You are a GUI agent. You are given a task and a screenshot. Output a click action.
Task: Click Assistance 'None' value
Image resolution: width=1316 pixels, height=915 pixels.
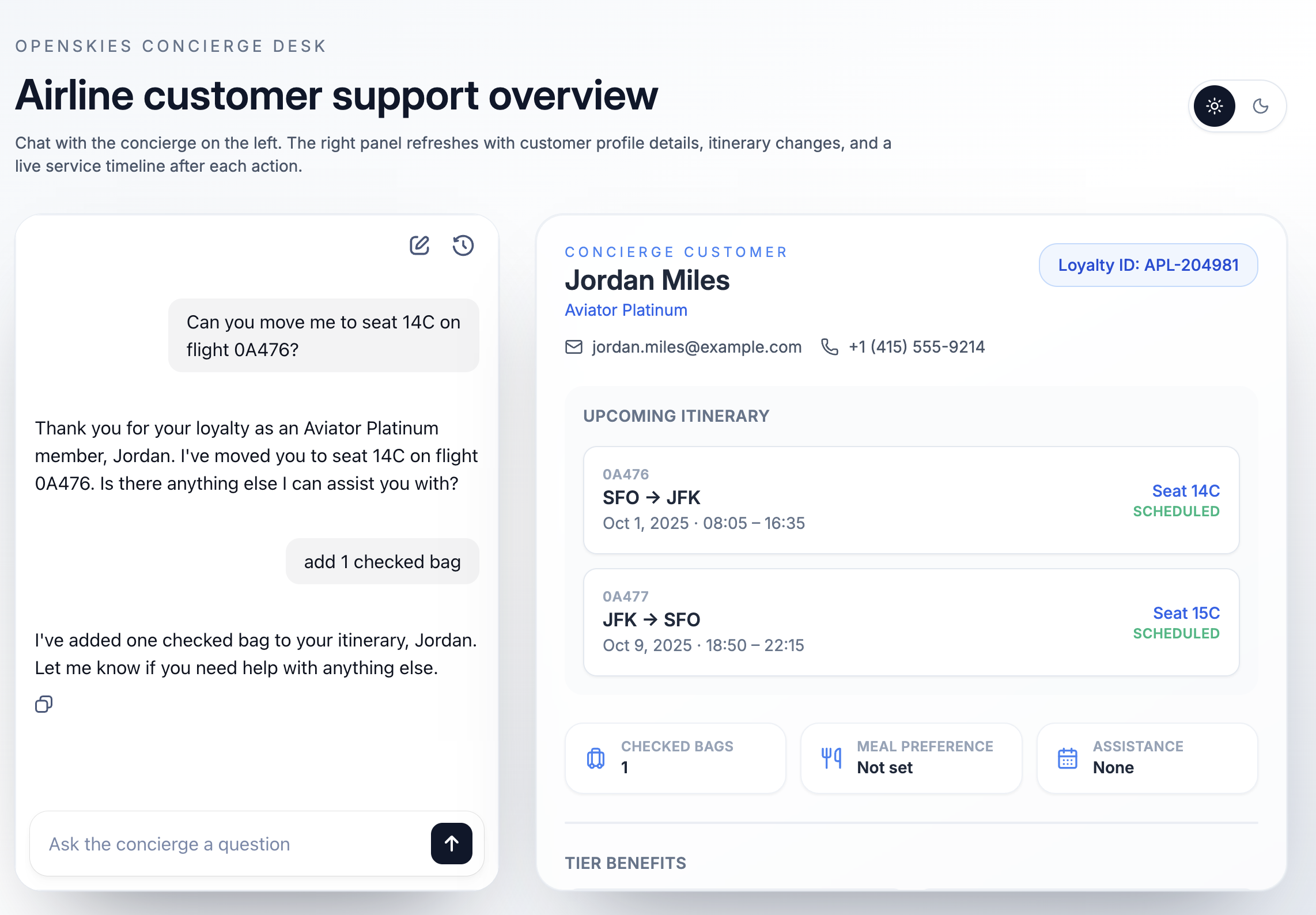pyautogui.click(x=1114, y=767)
